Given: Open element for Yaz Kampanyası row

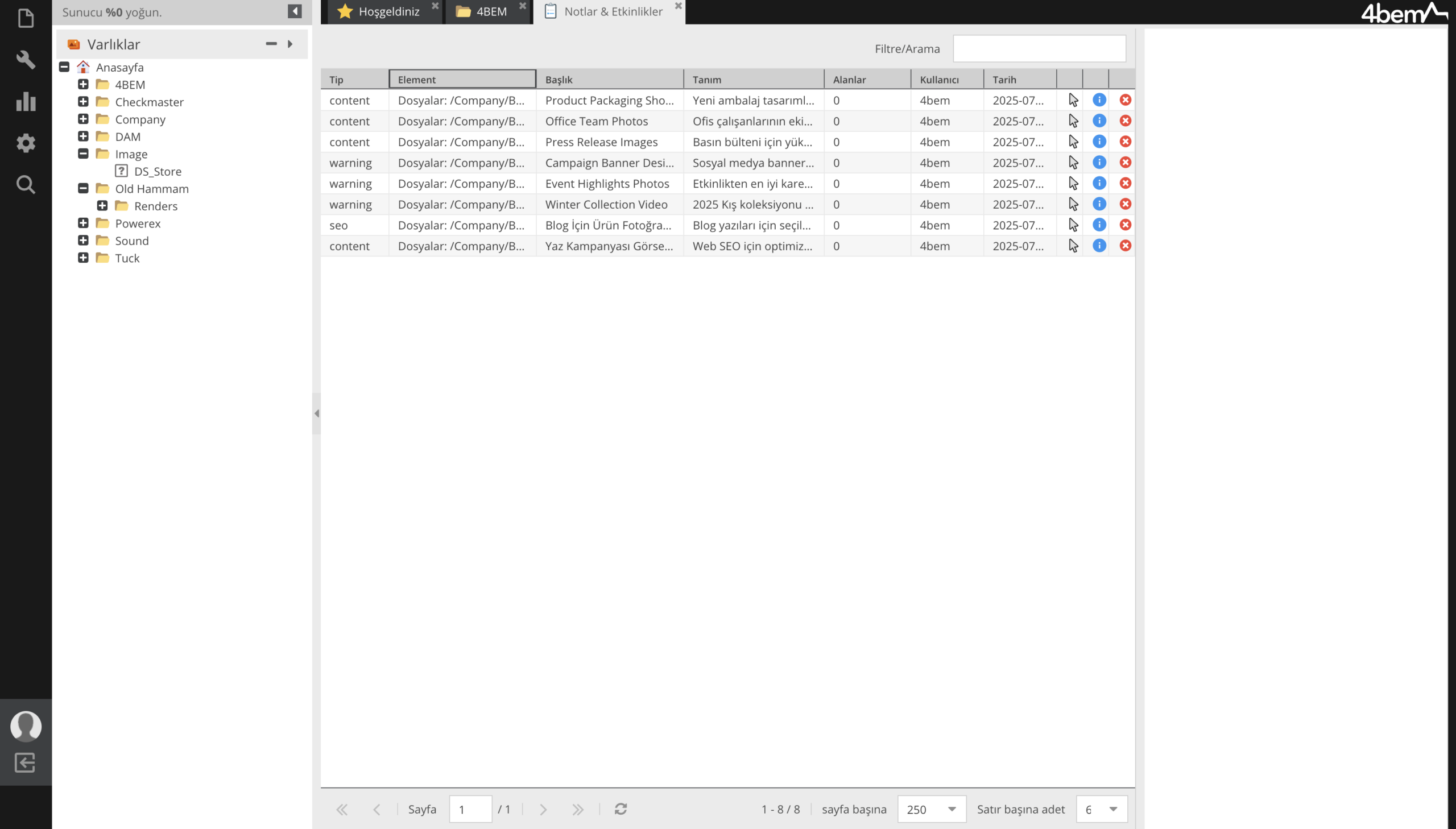Looking at the screenshot, I should pyautogui.click(x=1073, y=246).
